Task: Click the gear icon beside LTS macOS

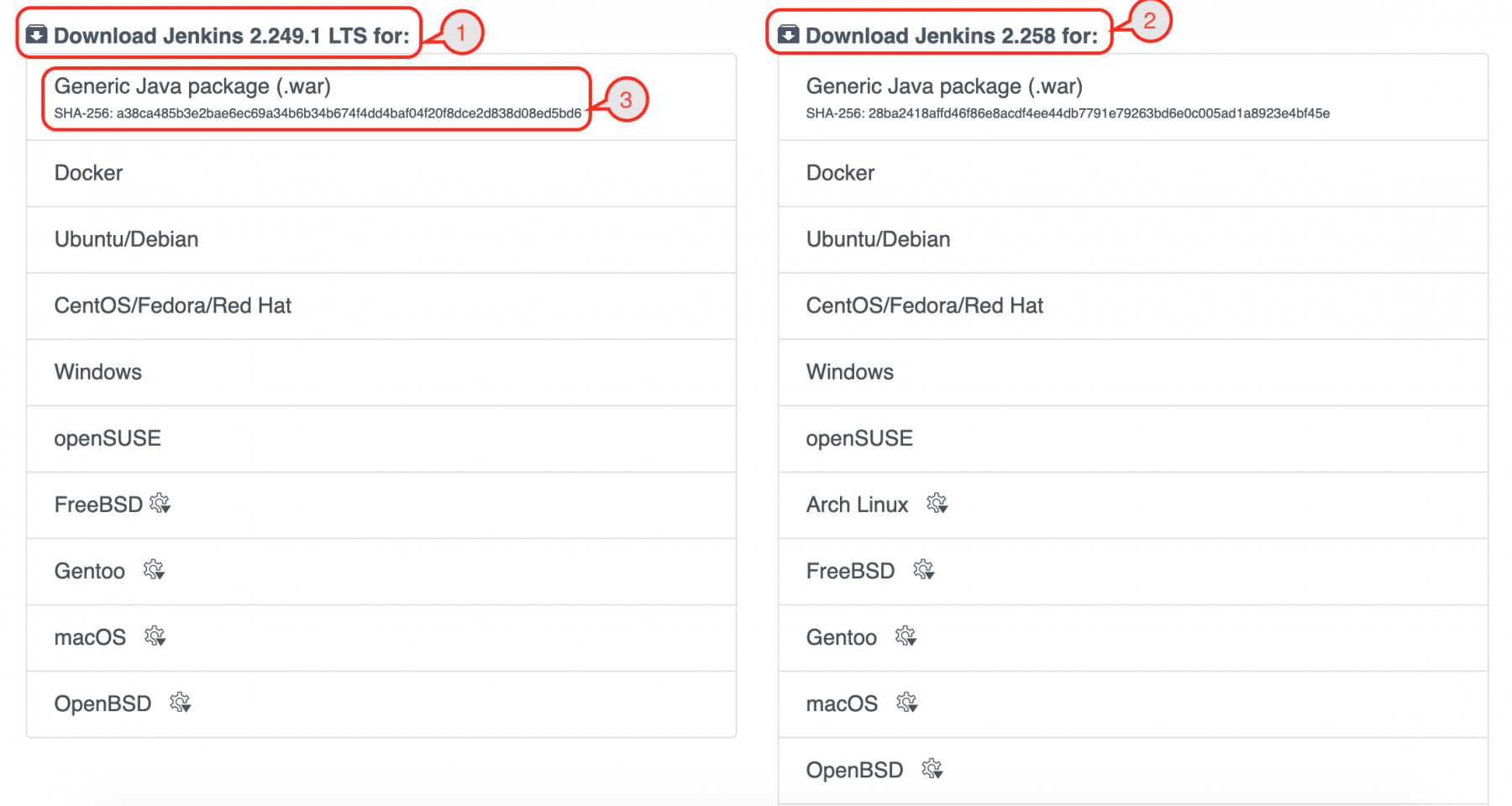Action: [155, 636]
